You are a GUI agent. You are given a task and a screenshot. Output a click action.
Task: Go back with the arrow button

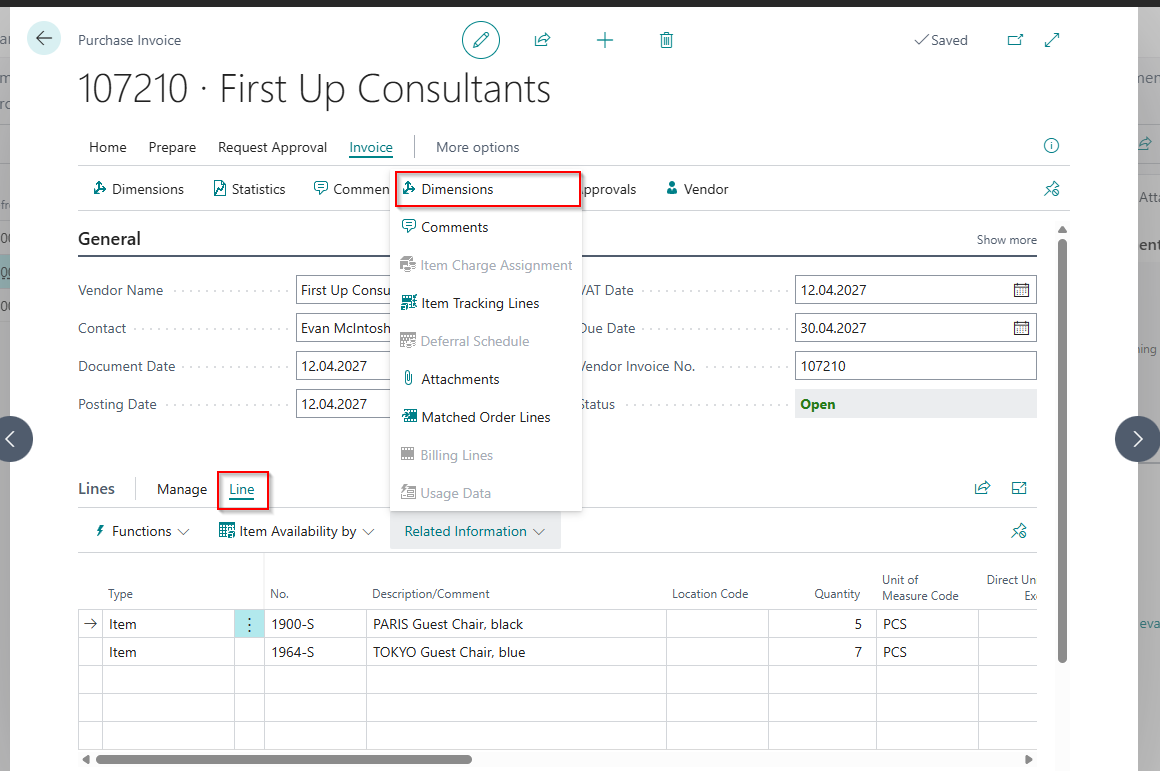pyautogui.click(x=44, y=38)
